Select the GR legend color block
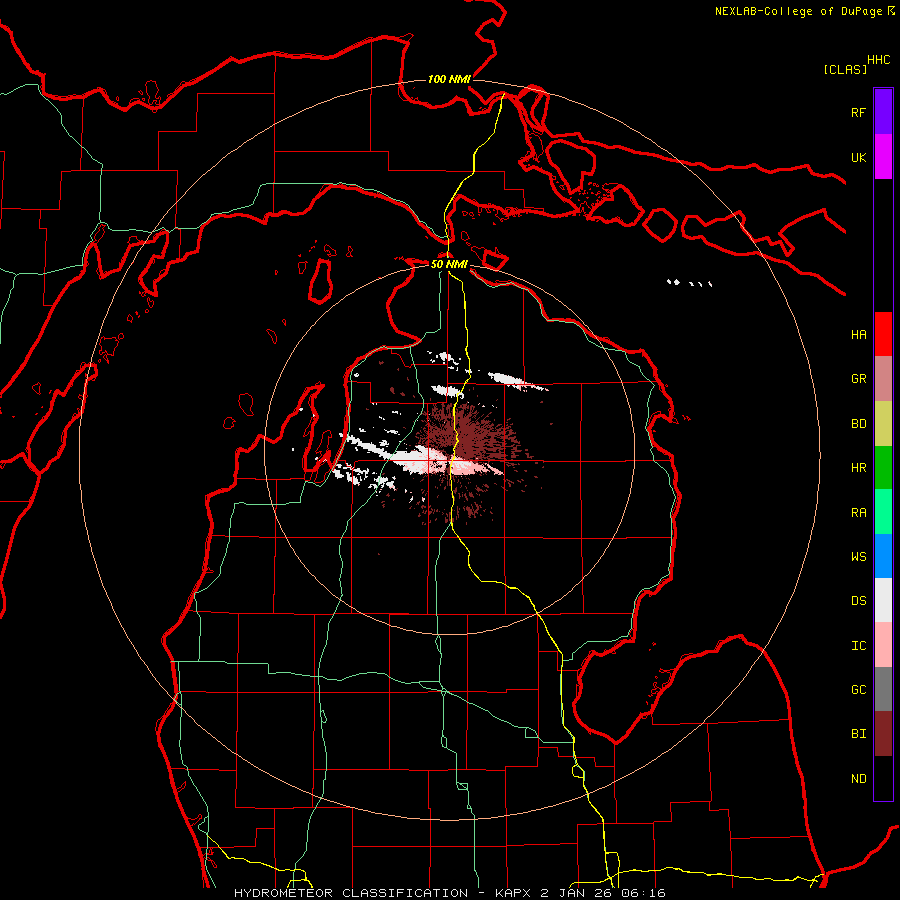 click(883, 379)
